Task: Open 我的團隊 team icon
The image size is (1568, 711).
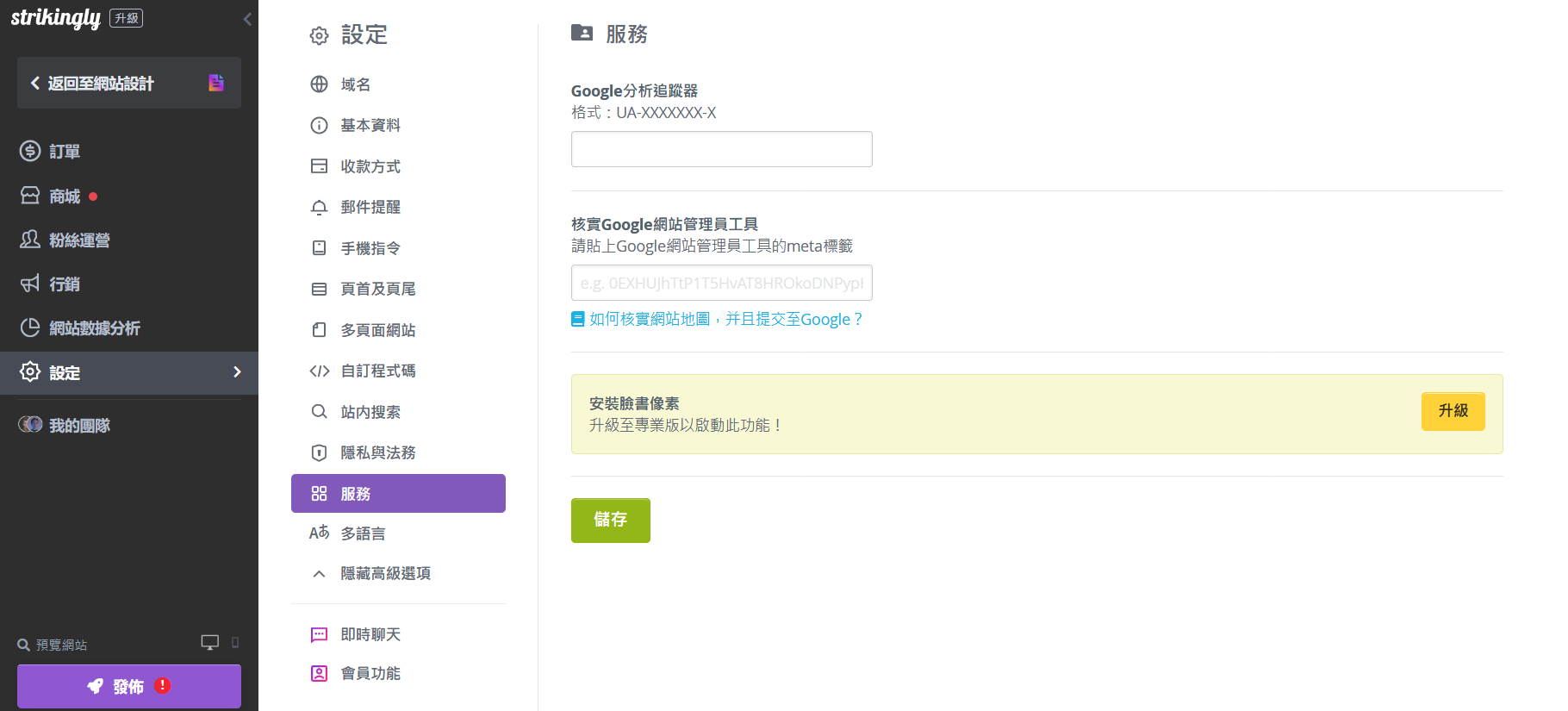Action: point(30,424)
